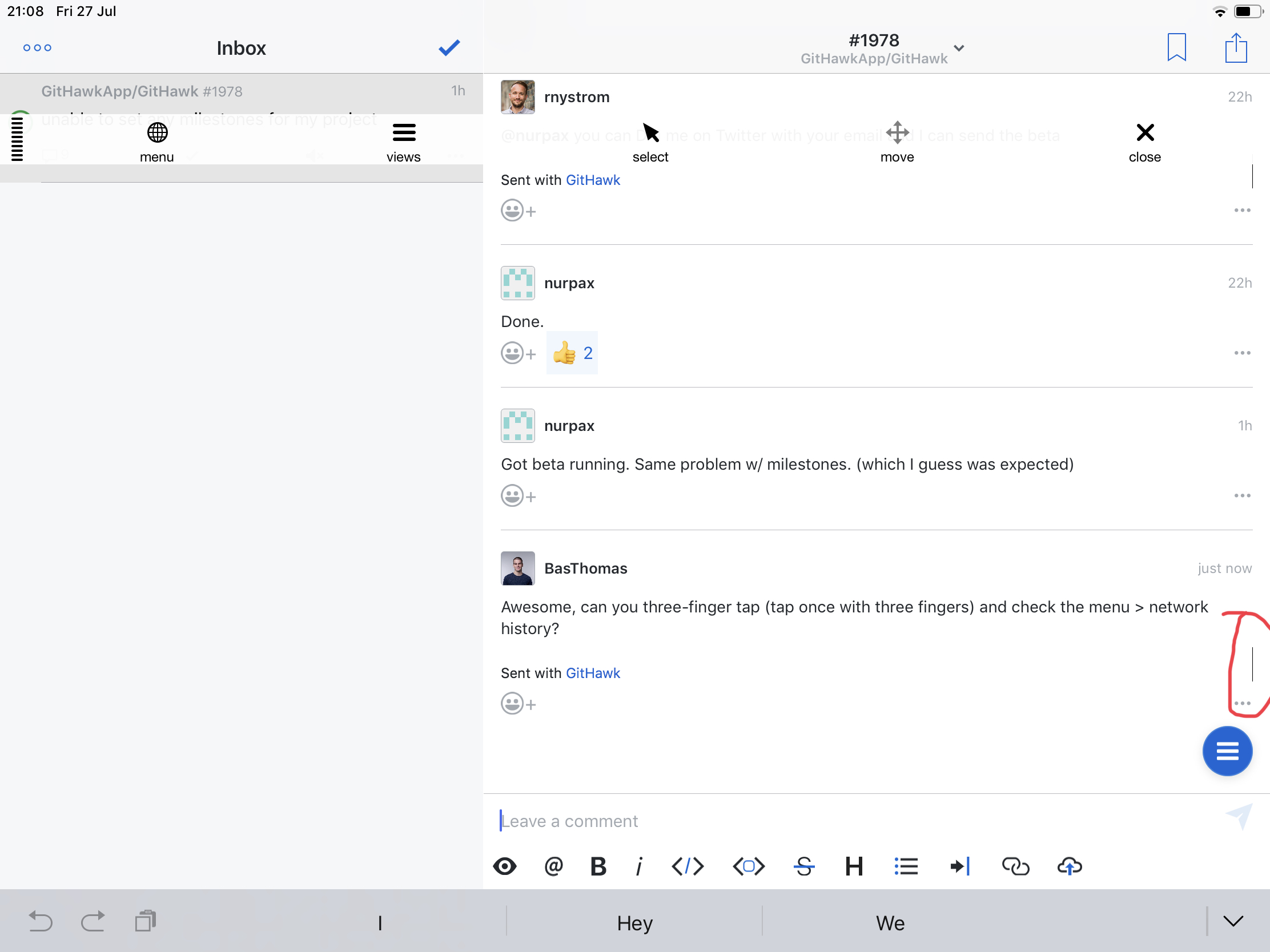Toggle the thumbs up reaction on Done.
The height and width of the screenshot is (952, 1270).
(572, 353)
